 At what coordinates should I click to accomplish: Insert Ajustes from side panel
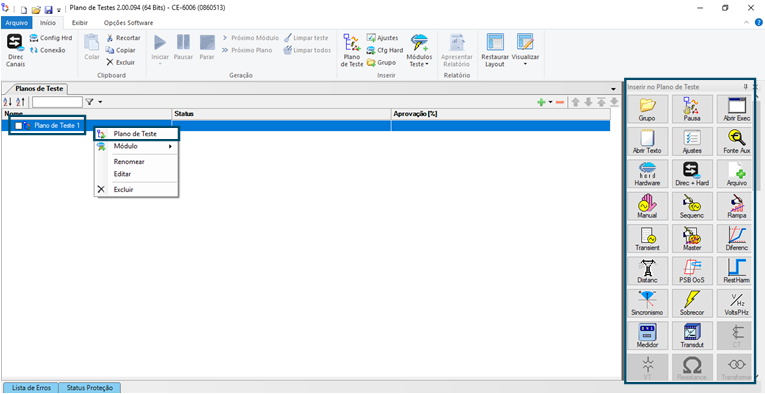[692, 141]
